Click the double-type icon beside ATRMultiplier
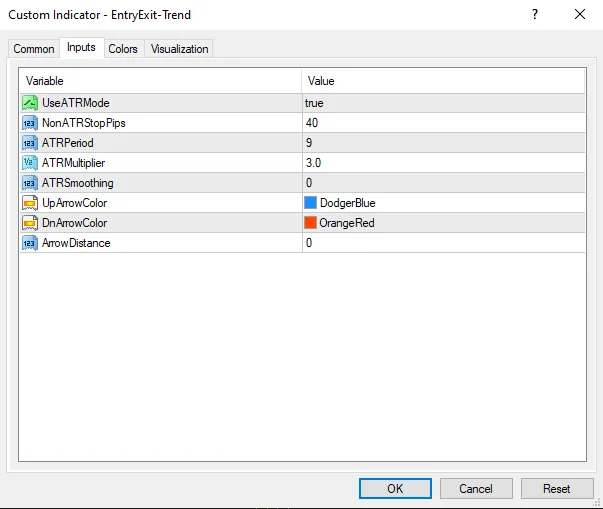The image size is (603, 509). tap(30, 163)
